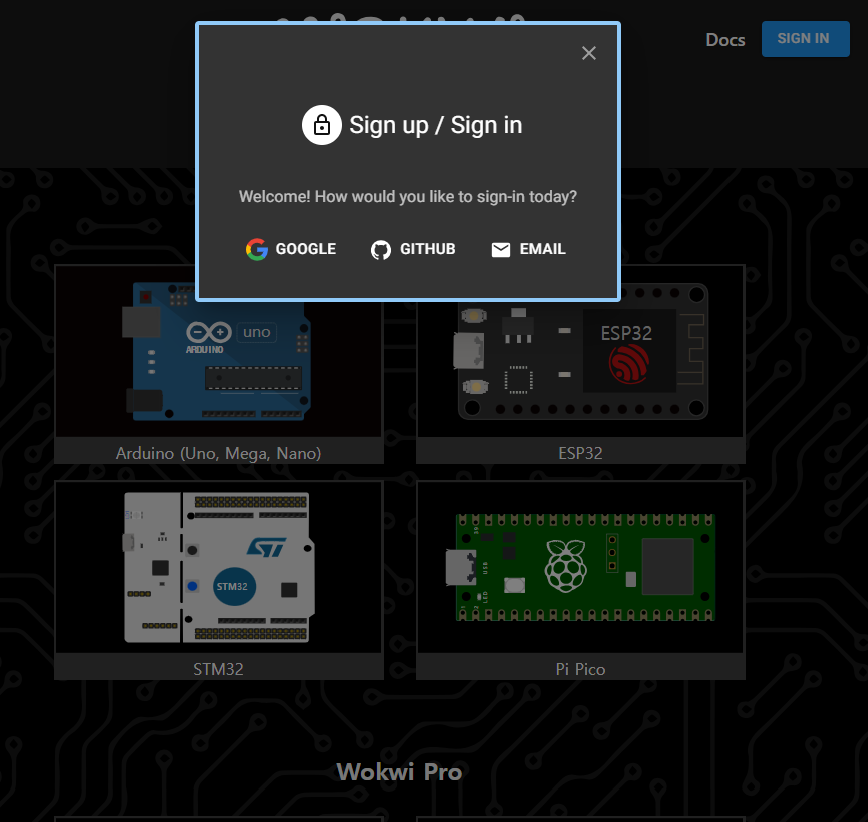
Task: Click the 'ESP32' card caption
Action: tap(580, 453)
